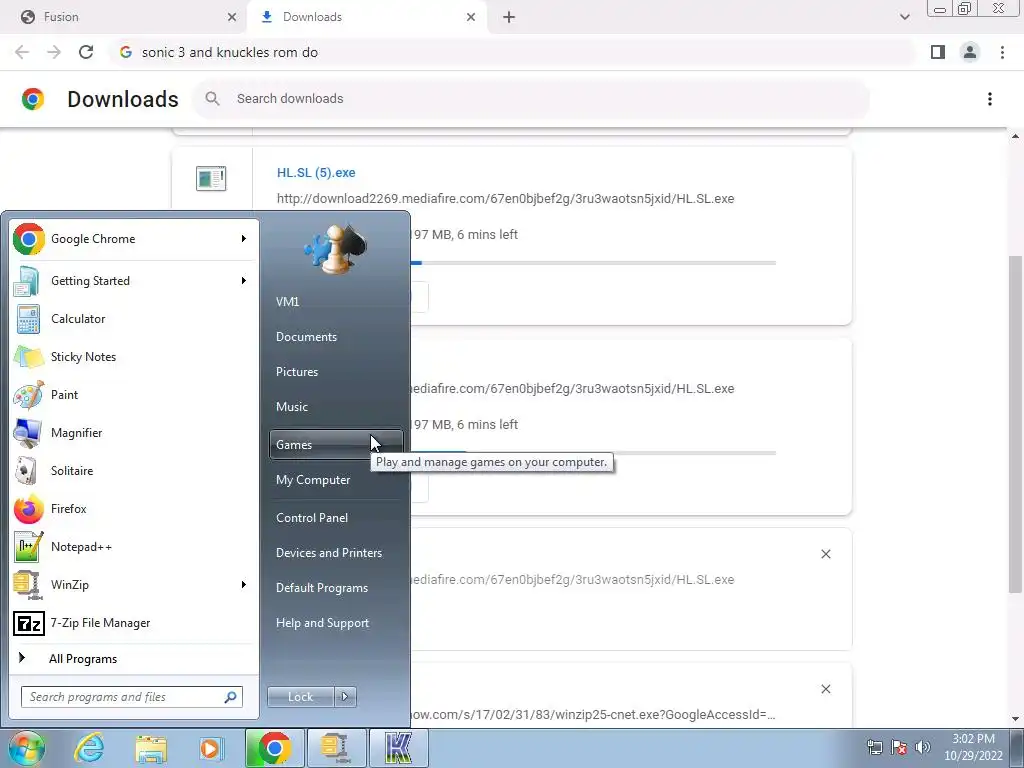
Task: Open Downloads page more actions menu
Action: [990, 99]
